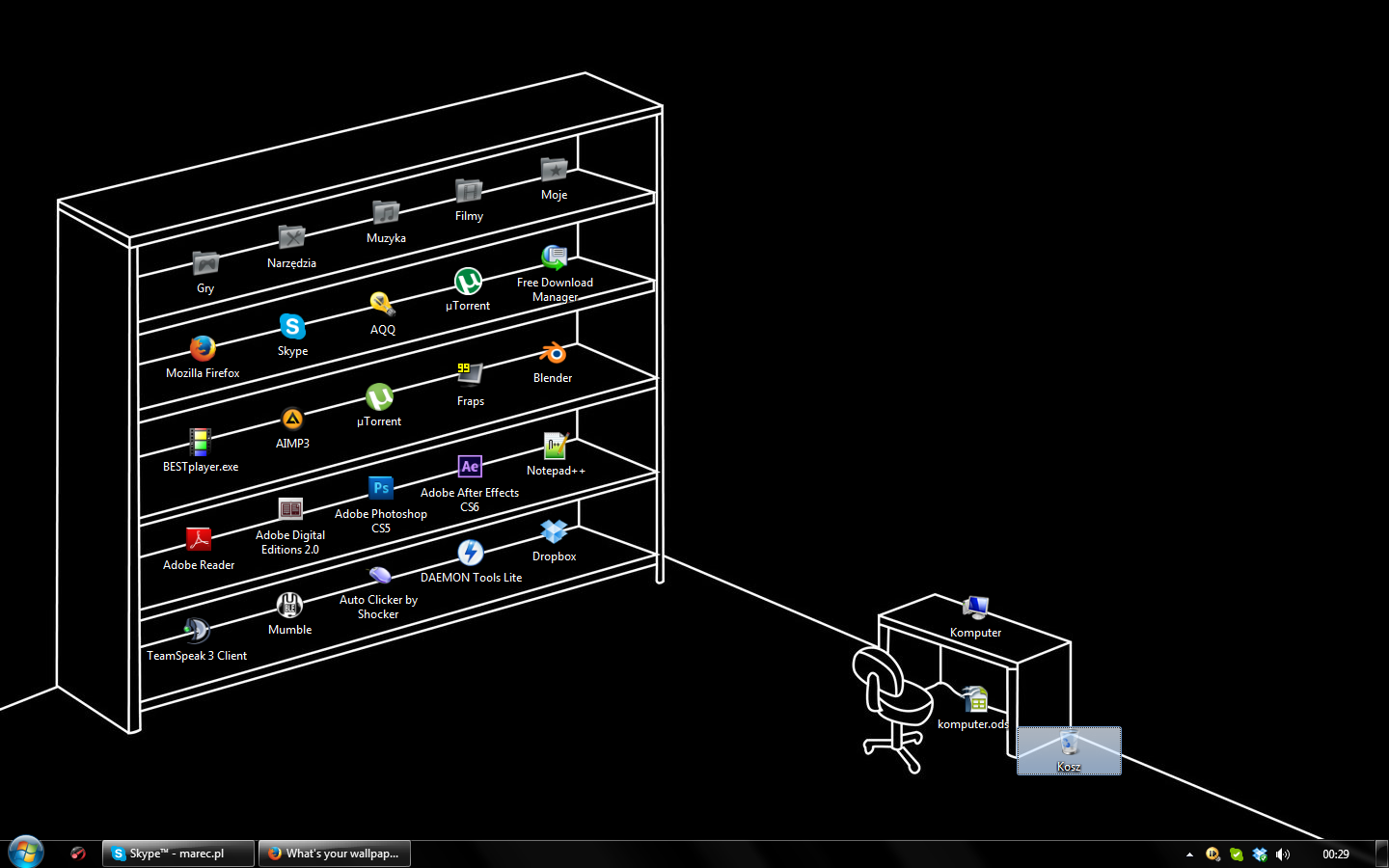Select the Kosz recycle bin icon

click(1069, 744)
